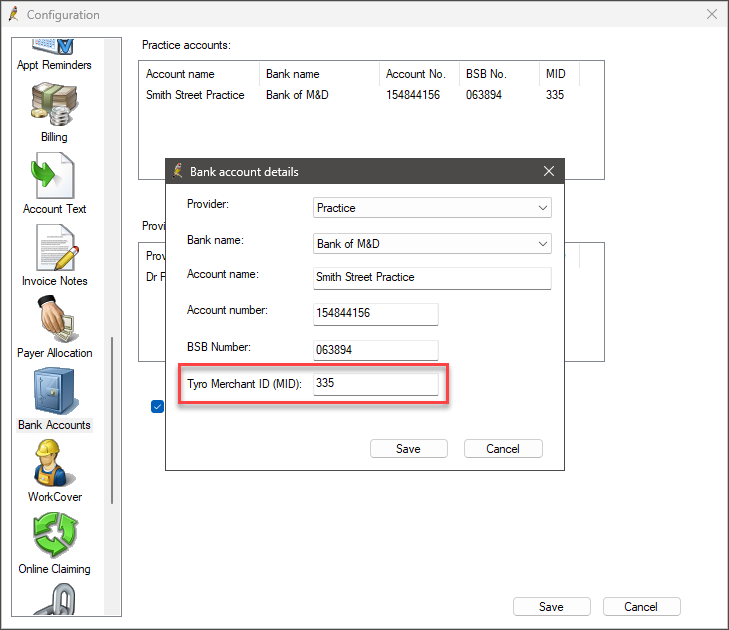Select the 154844156 account number cell
The image size is (729, 630).
tap(413, 95)
